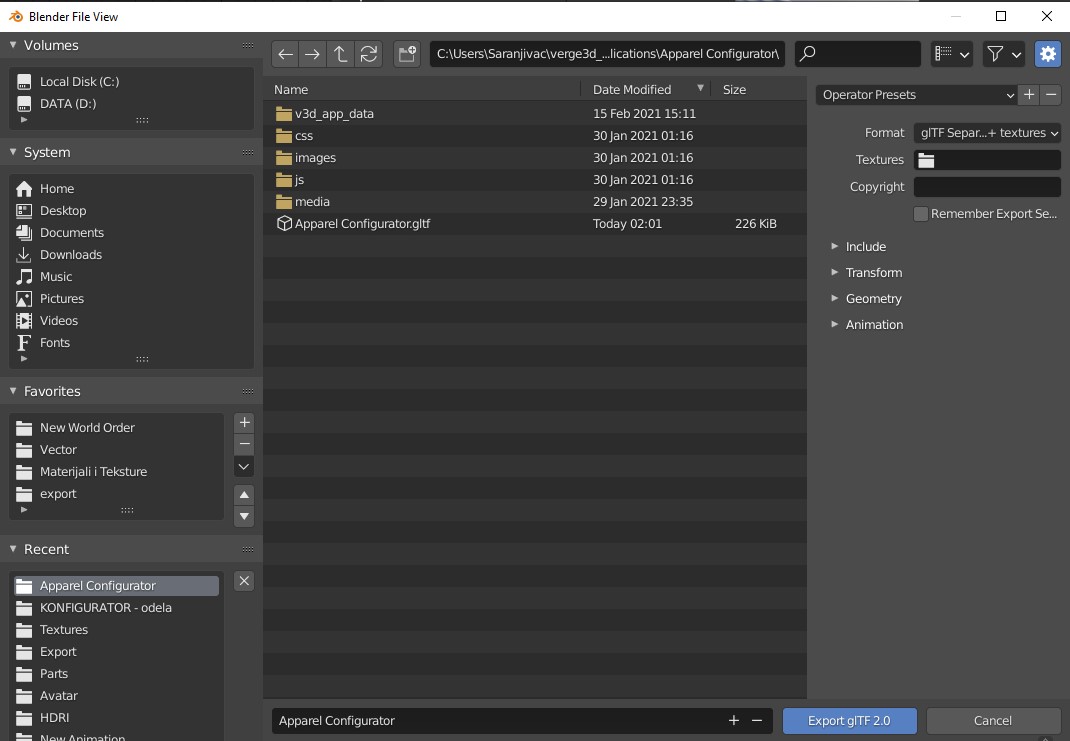
Task: Expand the Geometry section
Action: pos(873,299)
